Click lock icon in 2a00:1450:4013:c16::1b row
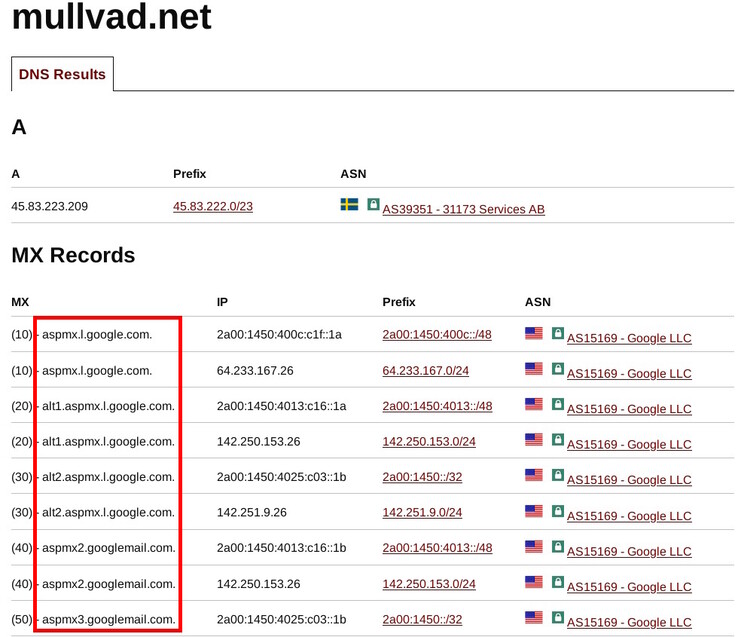This screenshot has height=637, width=738. click(x=558, y=547)
